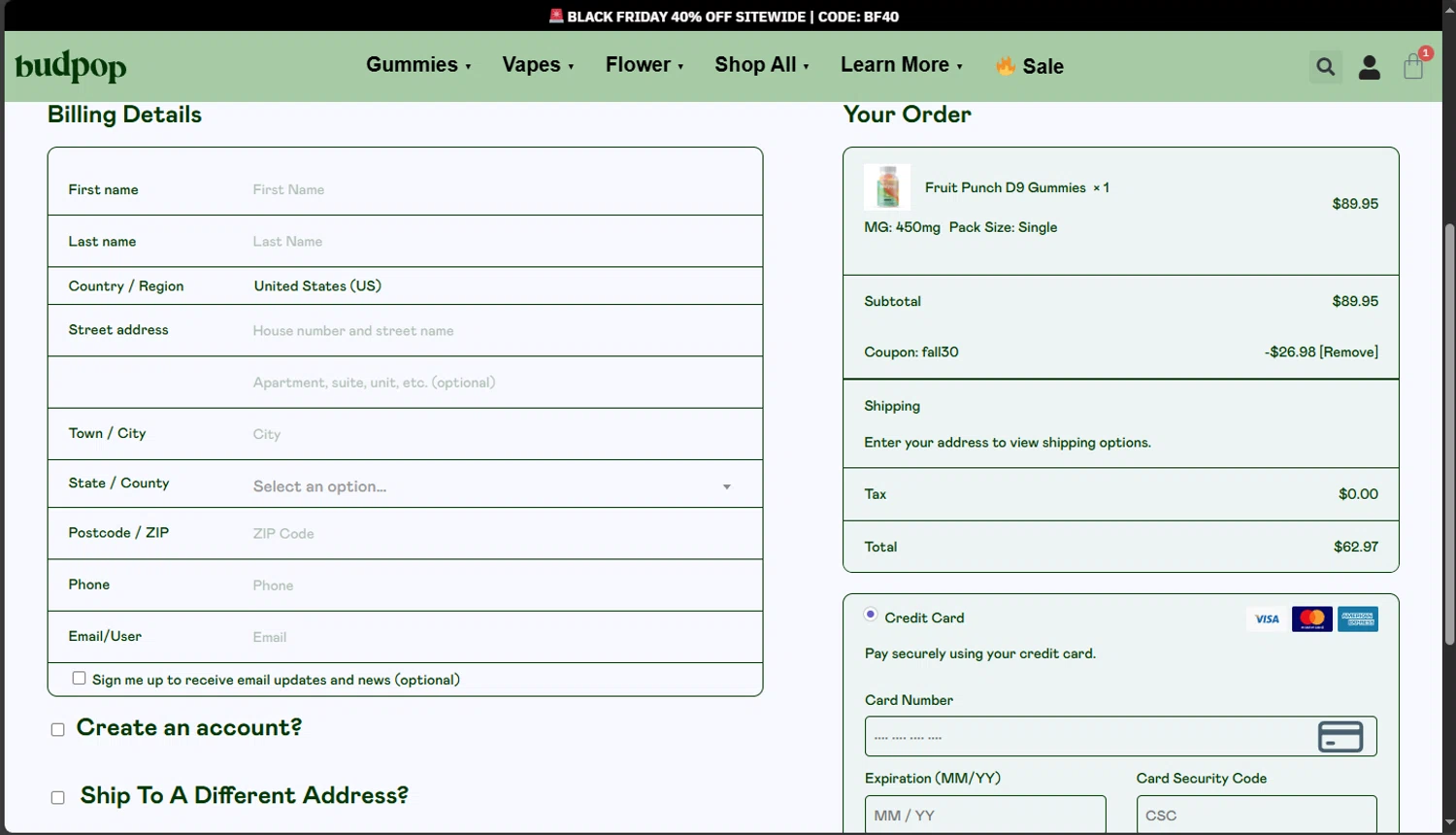The image size is (1456, 835).
Task: Click the Your Order heading
Action: 908,115
